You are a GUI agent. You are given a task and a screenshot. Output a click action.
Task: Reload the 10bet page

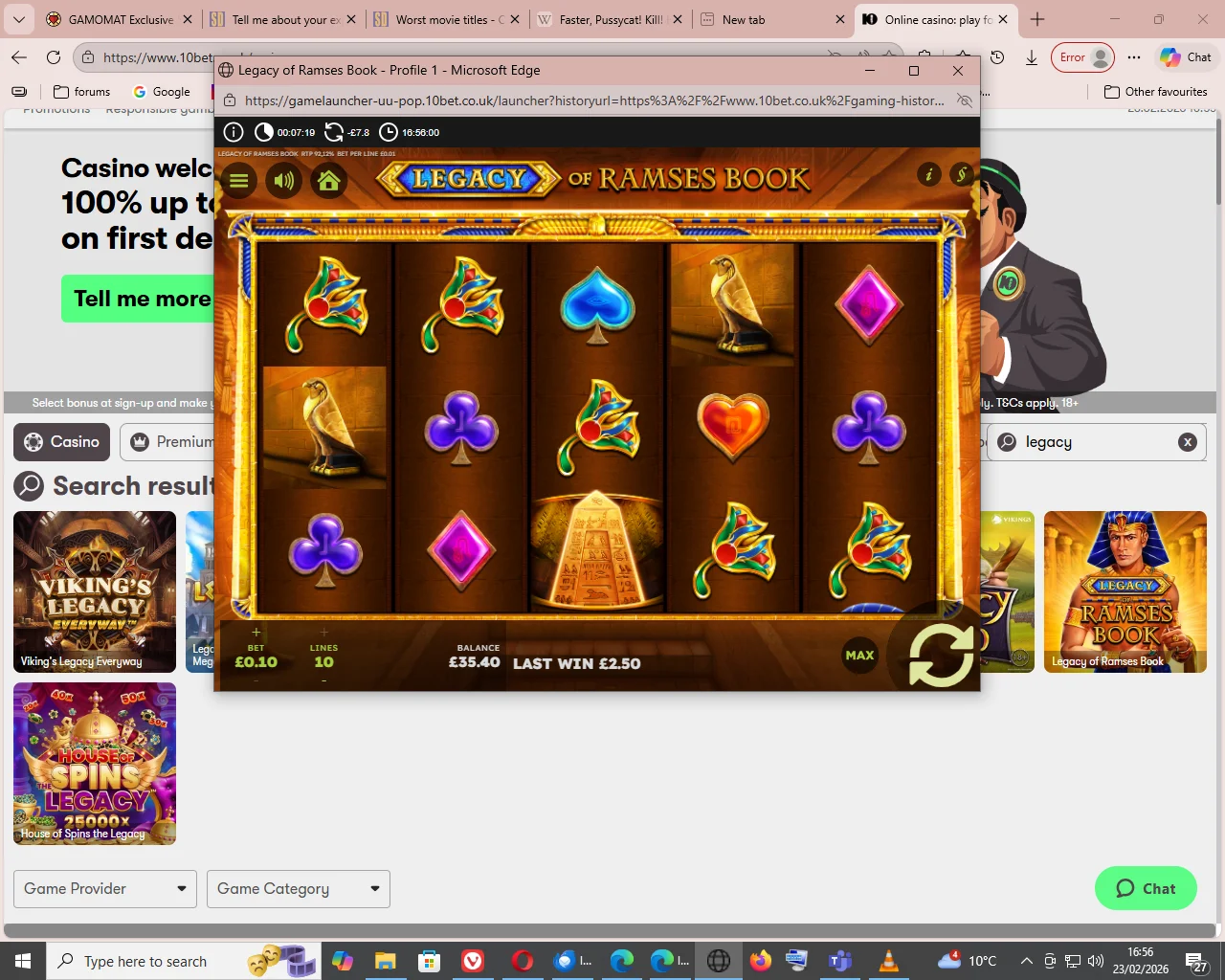(54, 57)
